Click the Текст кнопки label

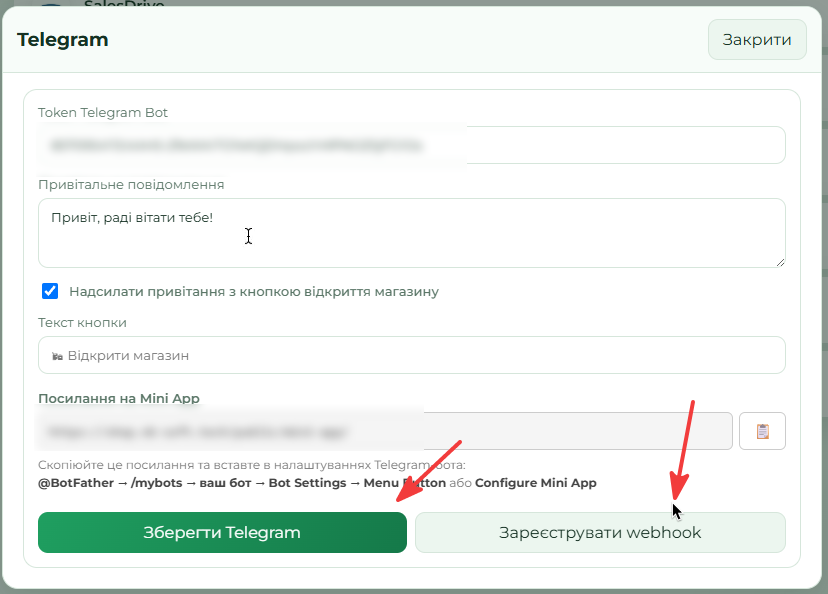[x=82, y=323]
